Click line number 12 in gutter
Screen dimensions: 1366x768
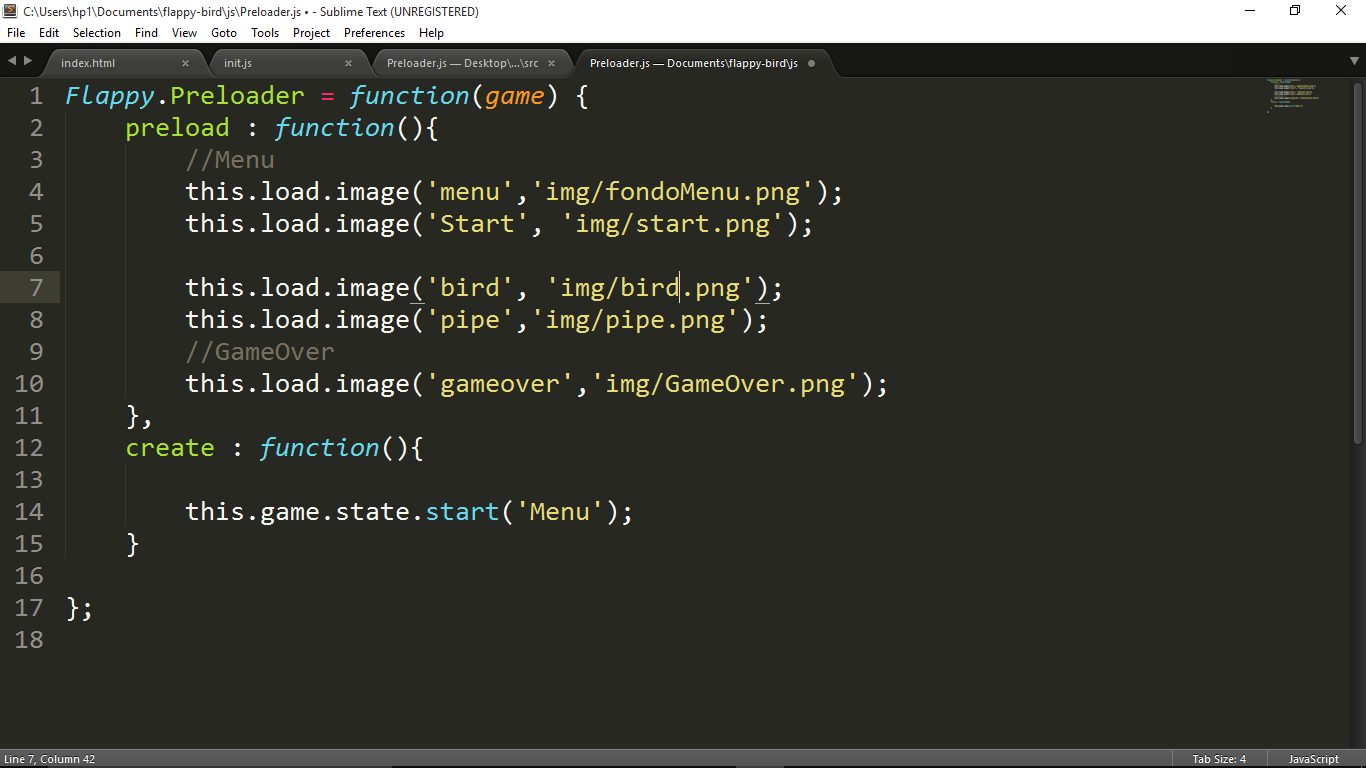click(x=29, y=448)
